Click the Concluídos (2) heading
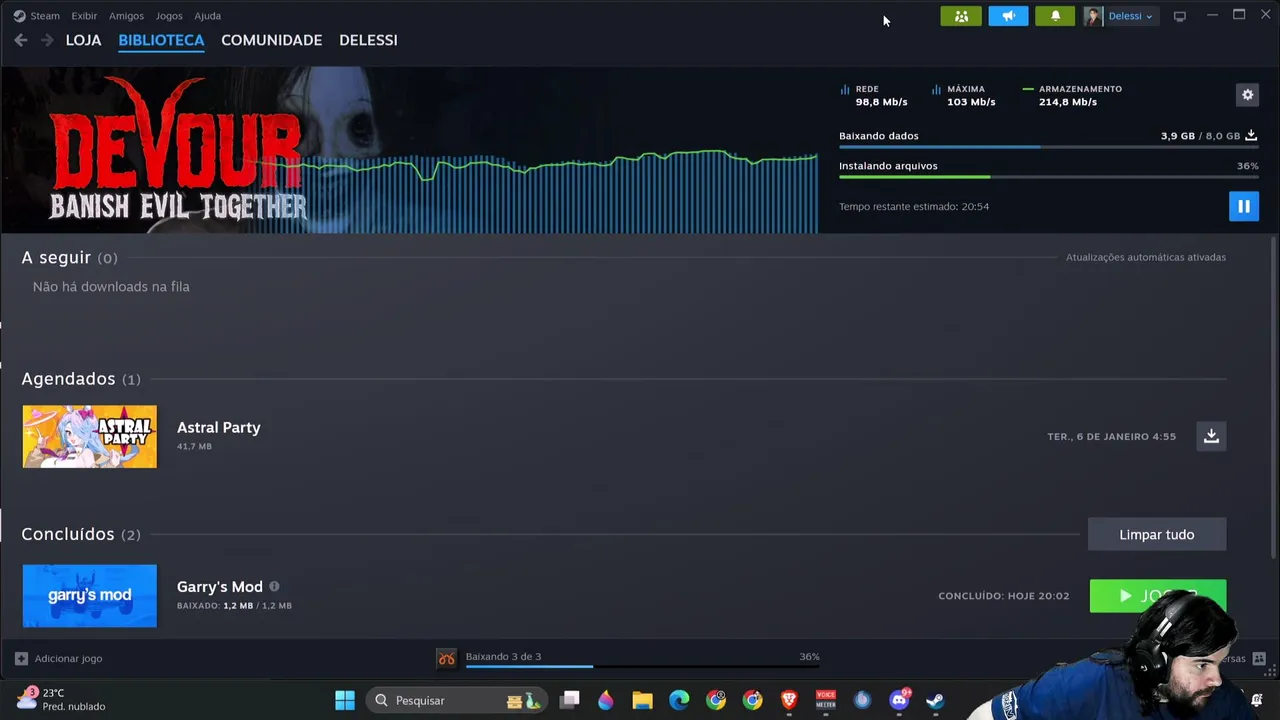 81,534
